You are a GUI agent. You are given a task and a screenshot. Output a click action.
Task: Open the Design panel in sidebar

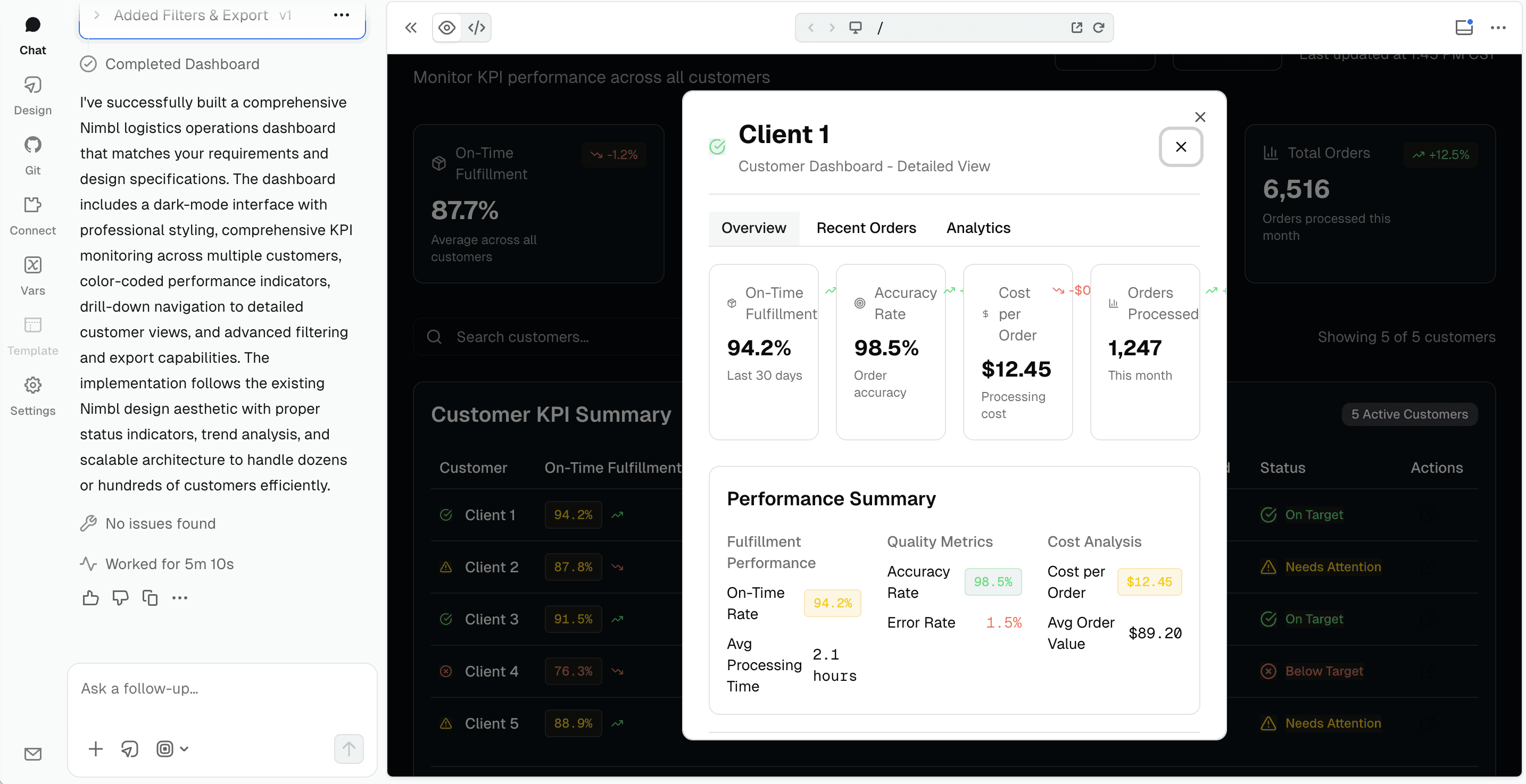(32, 95)
